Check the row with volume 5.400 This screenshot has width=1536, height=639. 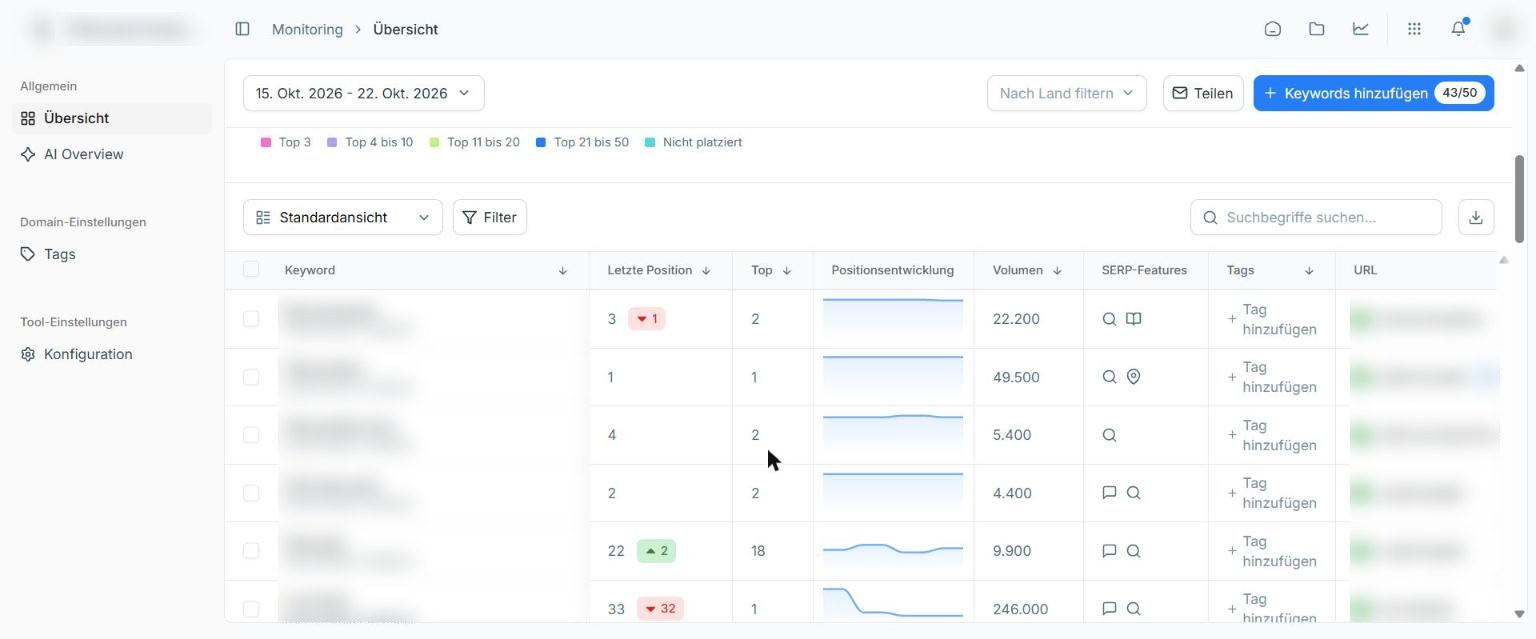pos(251,435)
